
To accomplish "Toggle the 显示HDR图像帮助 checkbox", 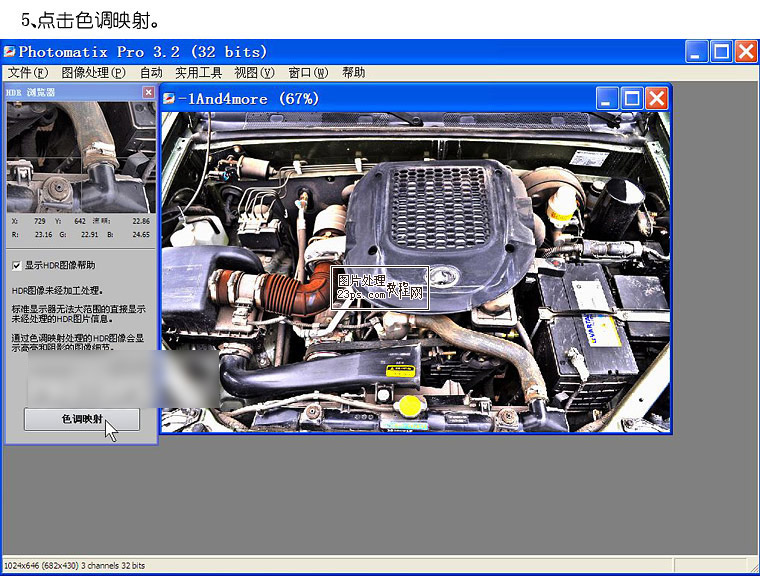I will pyautogui.click(x=16, y=265).
